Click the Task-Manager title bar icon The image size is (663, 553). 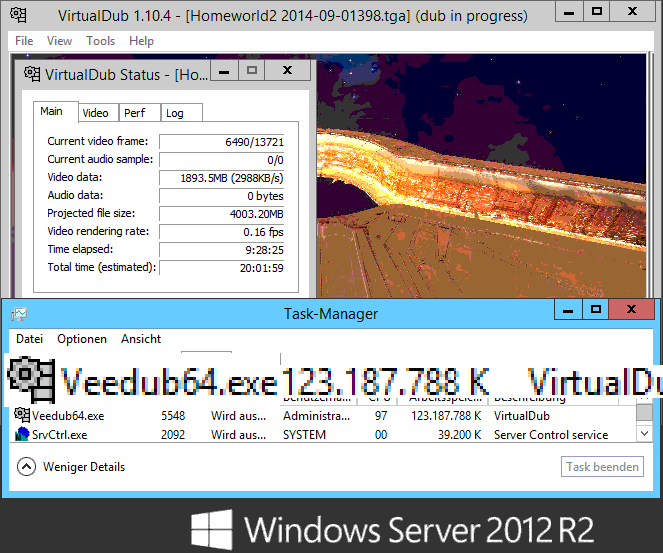coord(18,314)
